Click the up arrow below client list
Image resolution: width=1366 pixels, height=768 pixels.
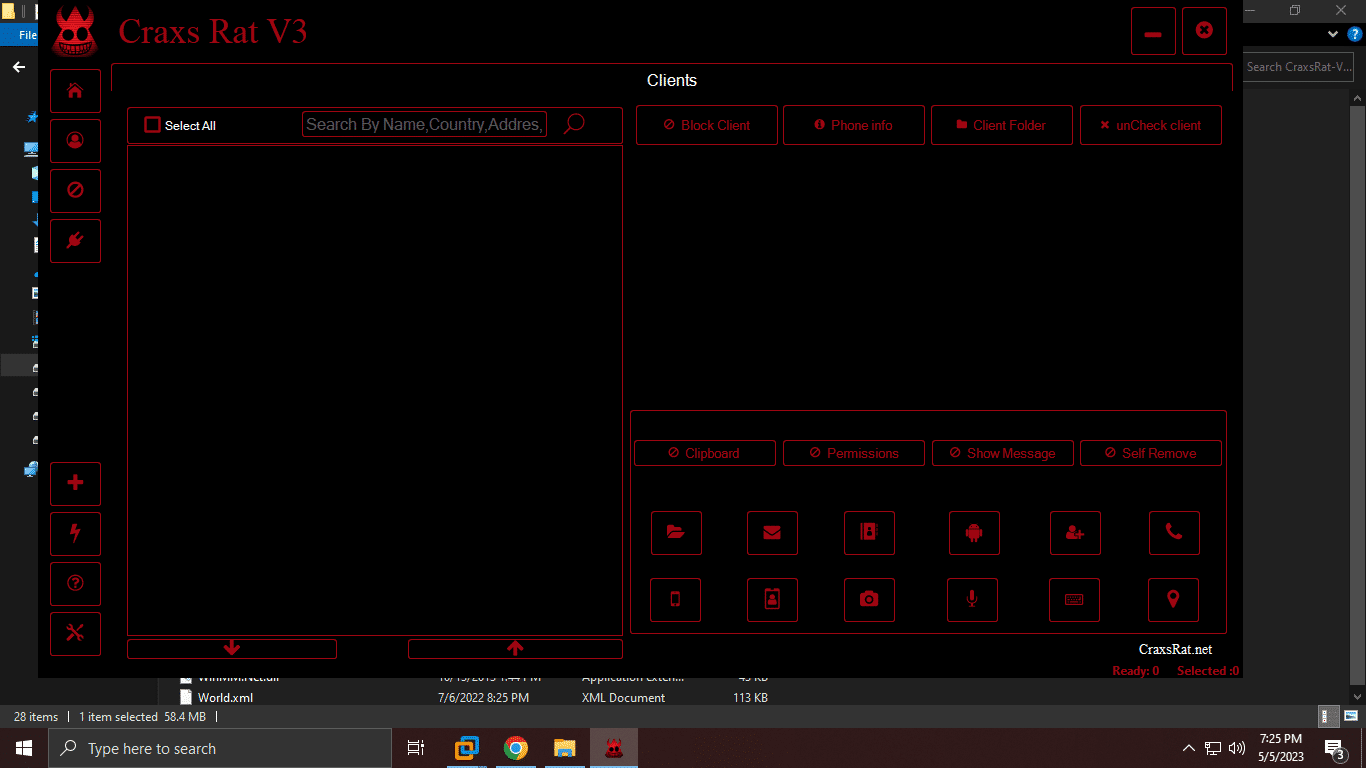(515, 649)
